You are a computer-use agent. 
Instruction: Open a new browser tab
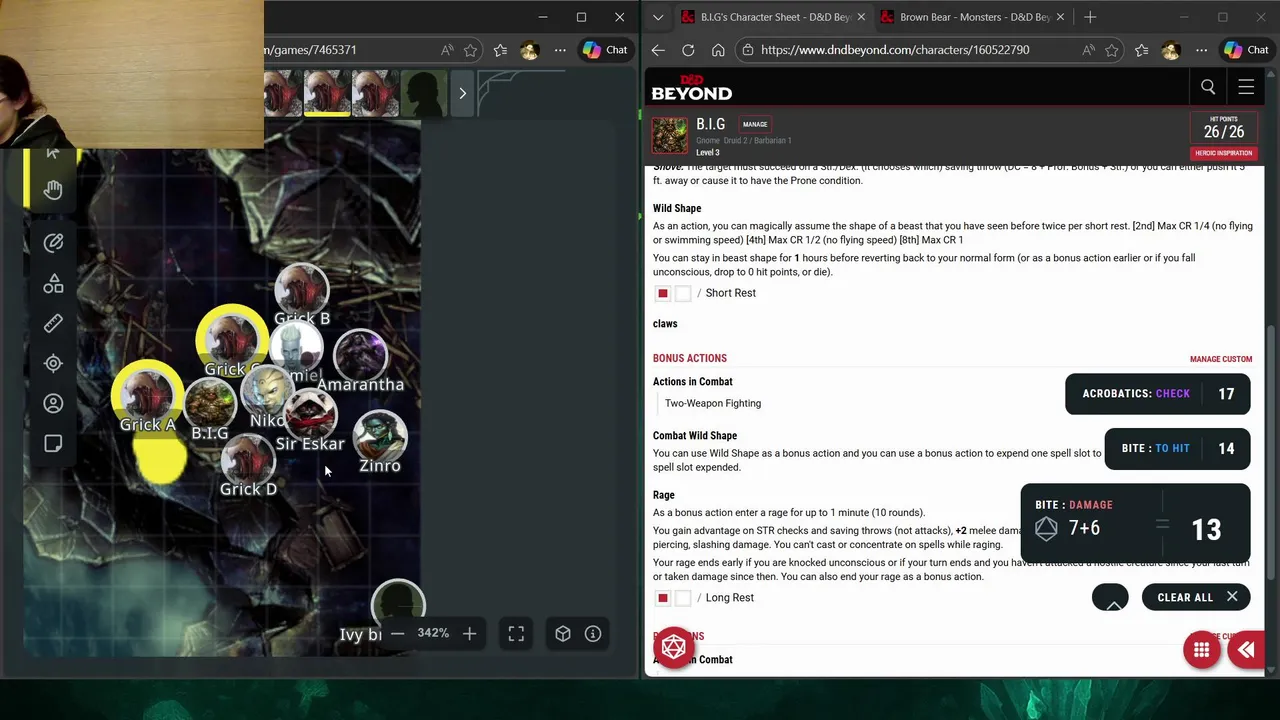(1090, 17)
